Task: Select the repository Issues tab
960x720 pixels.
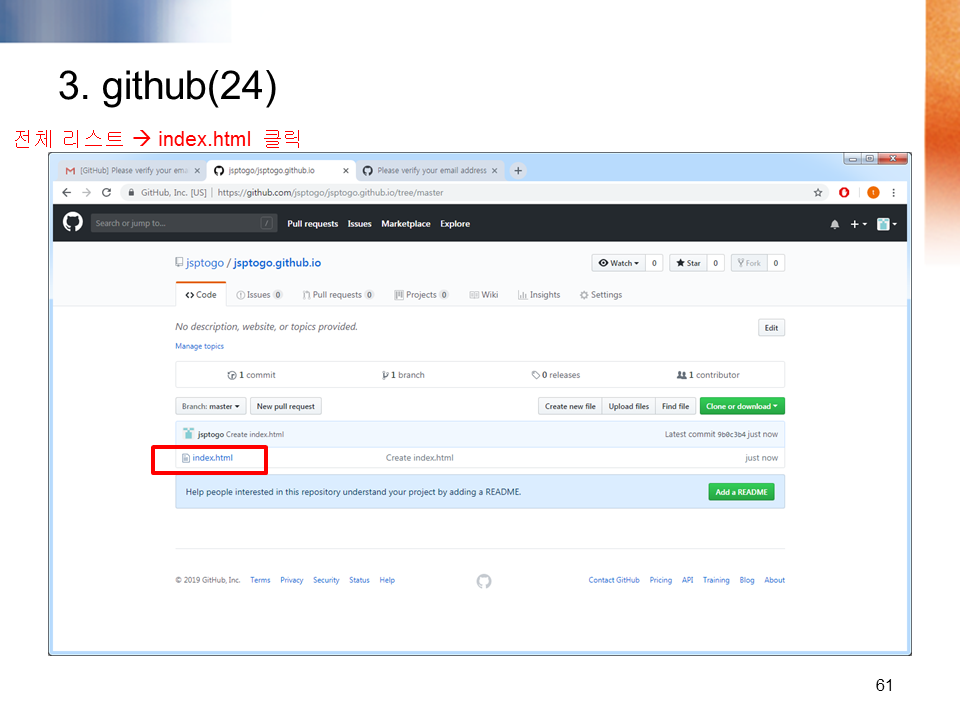Action: point(259,294)
